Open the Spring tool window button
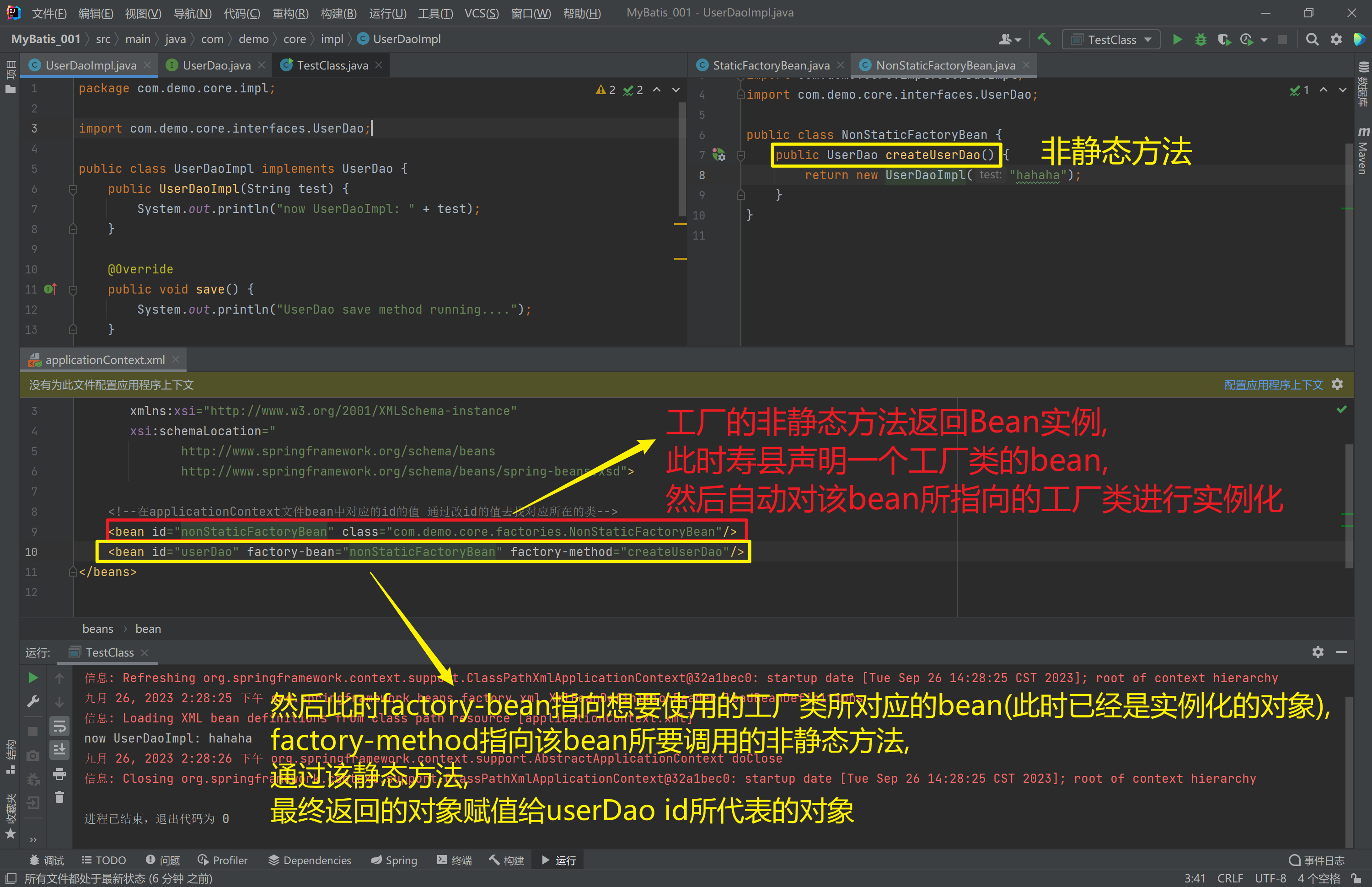 [394, 860]
